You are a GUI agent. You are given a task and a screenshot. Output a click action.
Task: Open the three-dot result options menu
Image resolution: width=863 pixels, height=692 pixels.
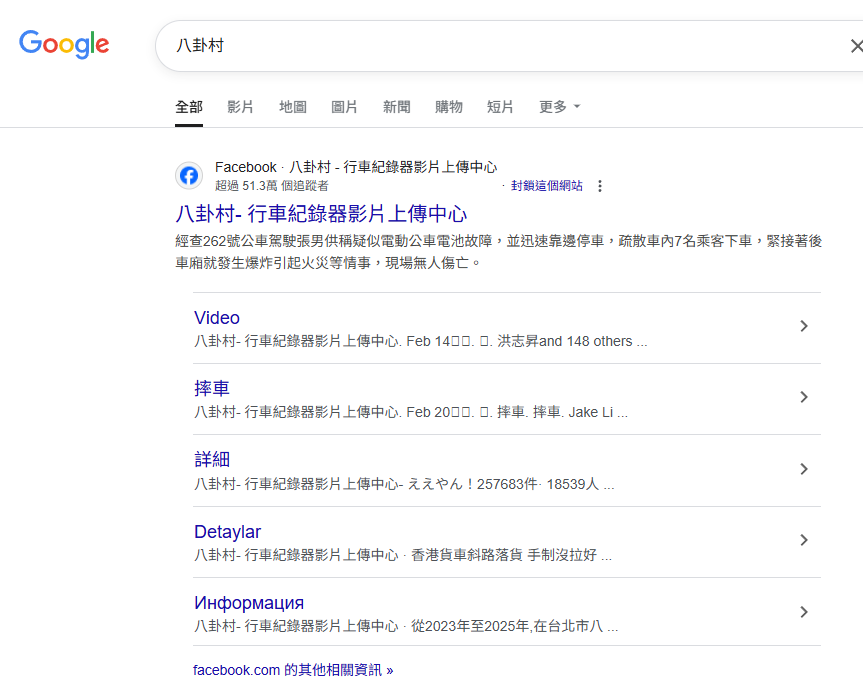pos(600,186)
